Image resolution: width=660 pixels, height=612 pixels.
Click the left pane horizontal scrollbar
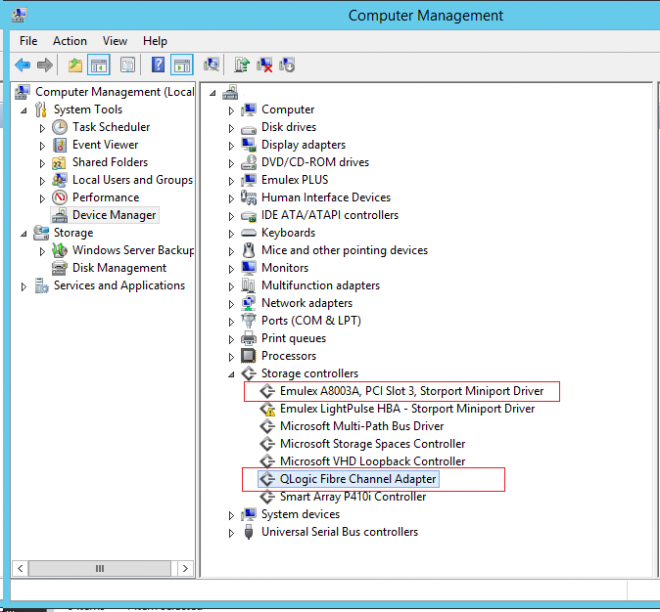pyautogui.click(x=100, y=568)
